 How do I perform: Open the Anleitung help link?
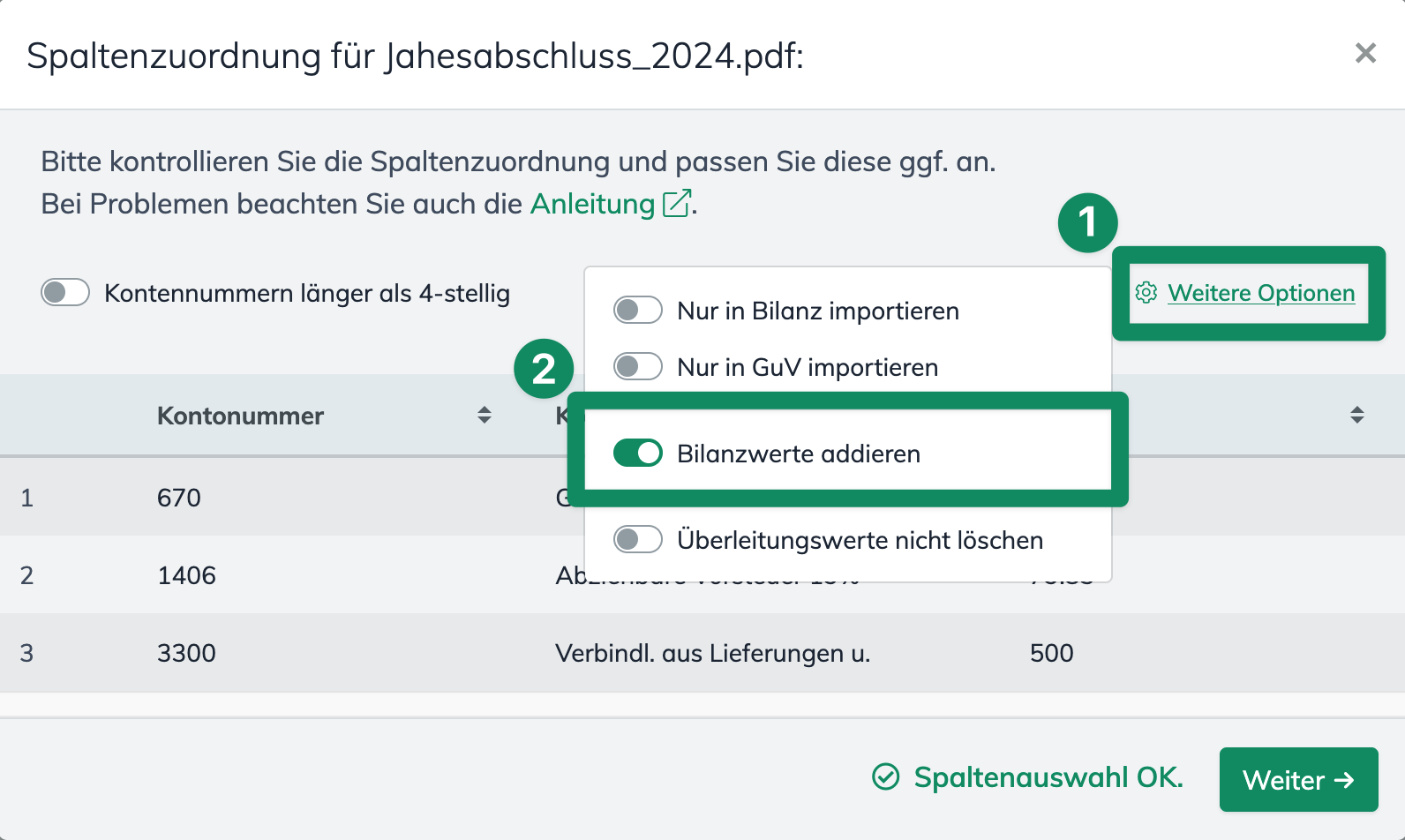590,204
